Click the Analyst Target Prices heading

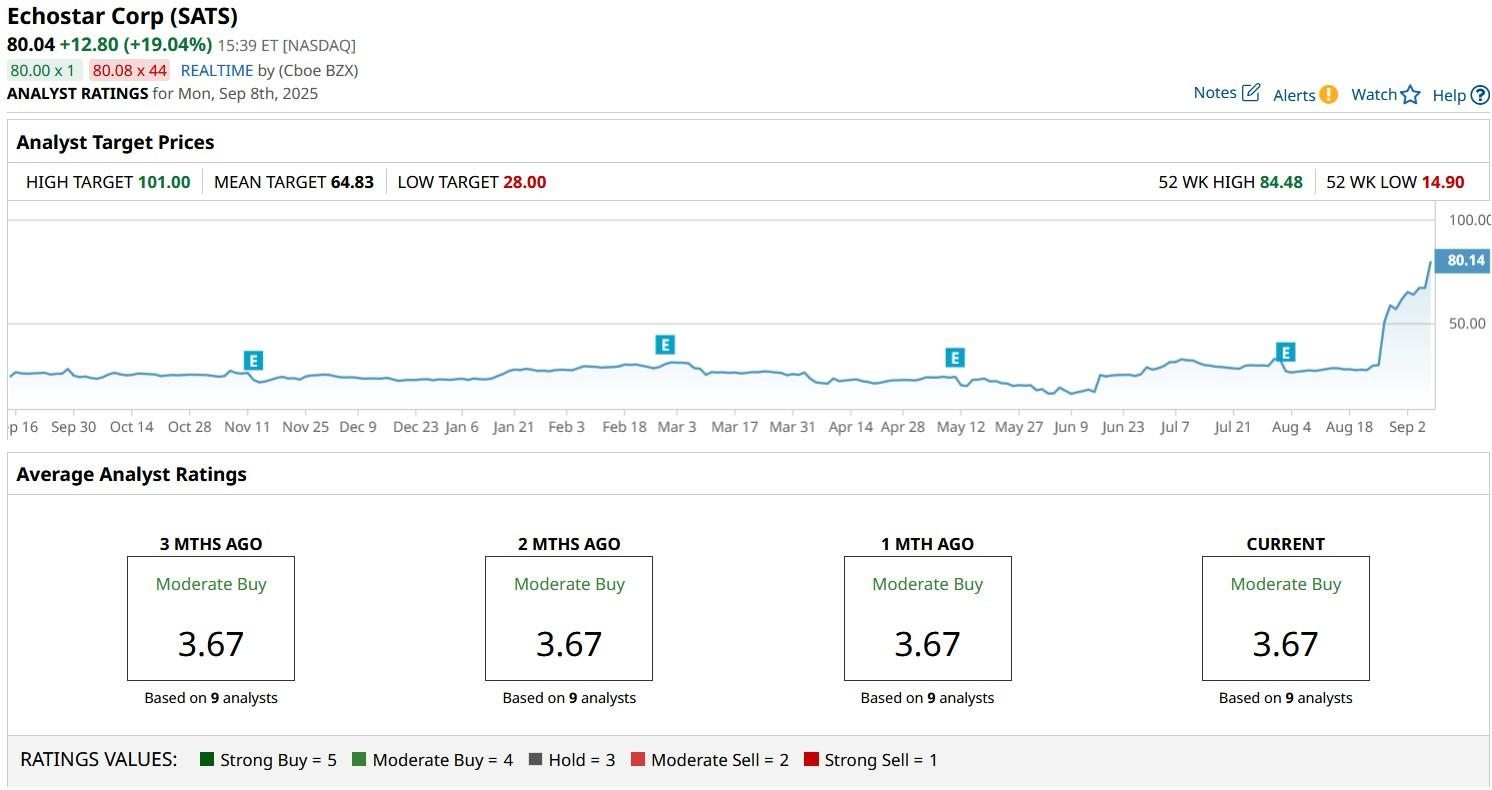[x=115, y=142]
